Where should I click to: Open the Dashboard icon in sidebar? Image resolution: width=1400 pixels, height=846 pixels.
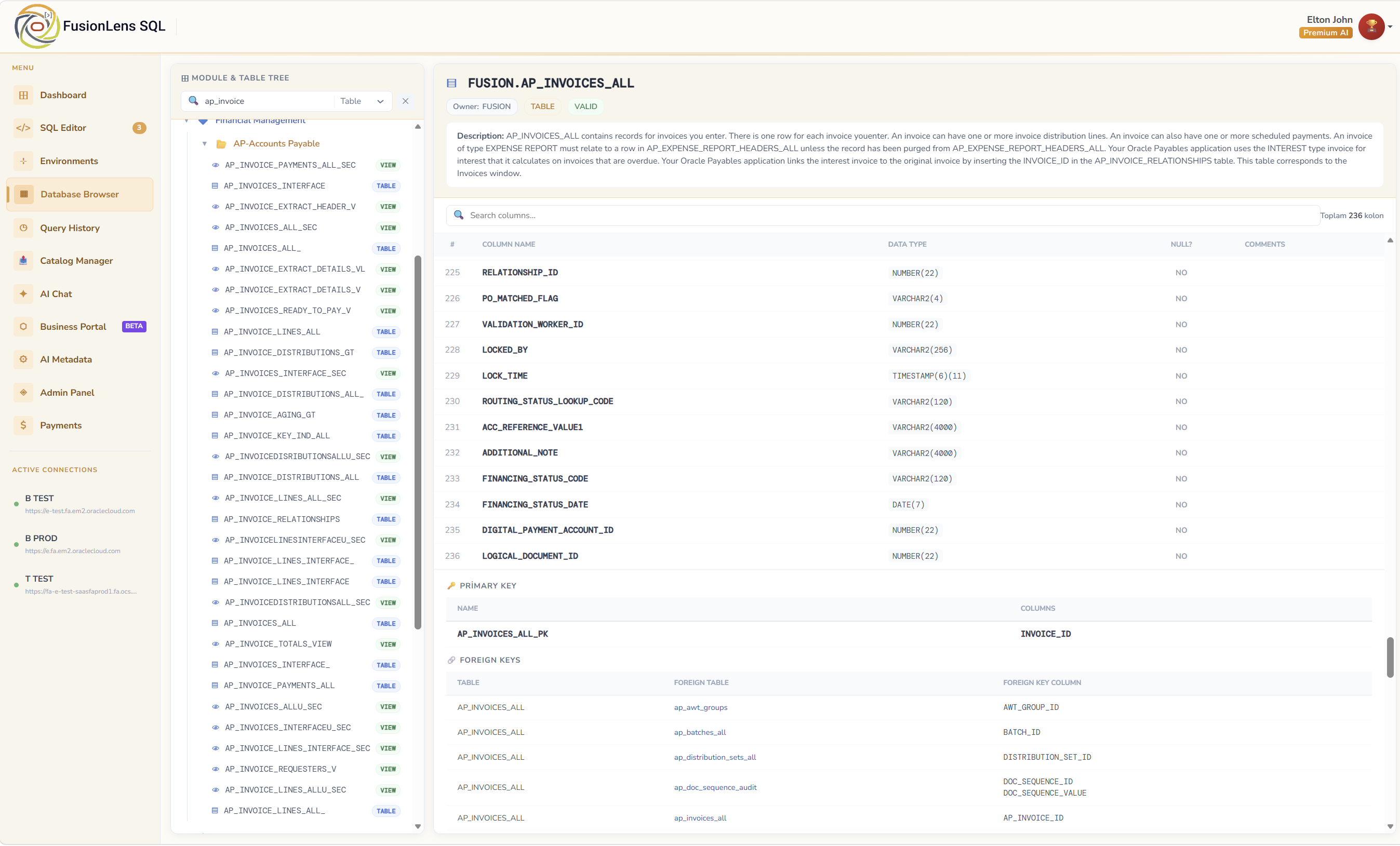click(x=23, y=96)
